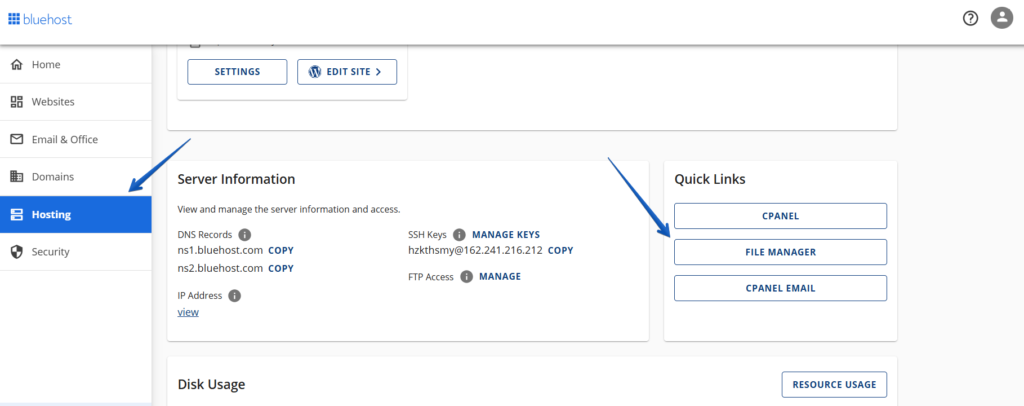This screenshot has height=406, width=1024.
Task: Click the info icon beside IP Address
Action: 234,296
